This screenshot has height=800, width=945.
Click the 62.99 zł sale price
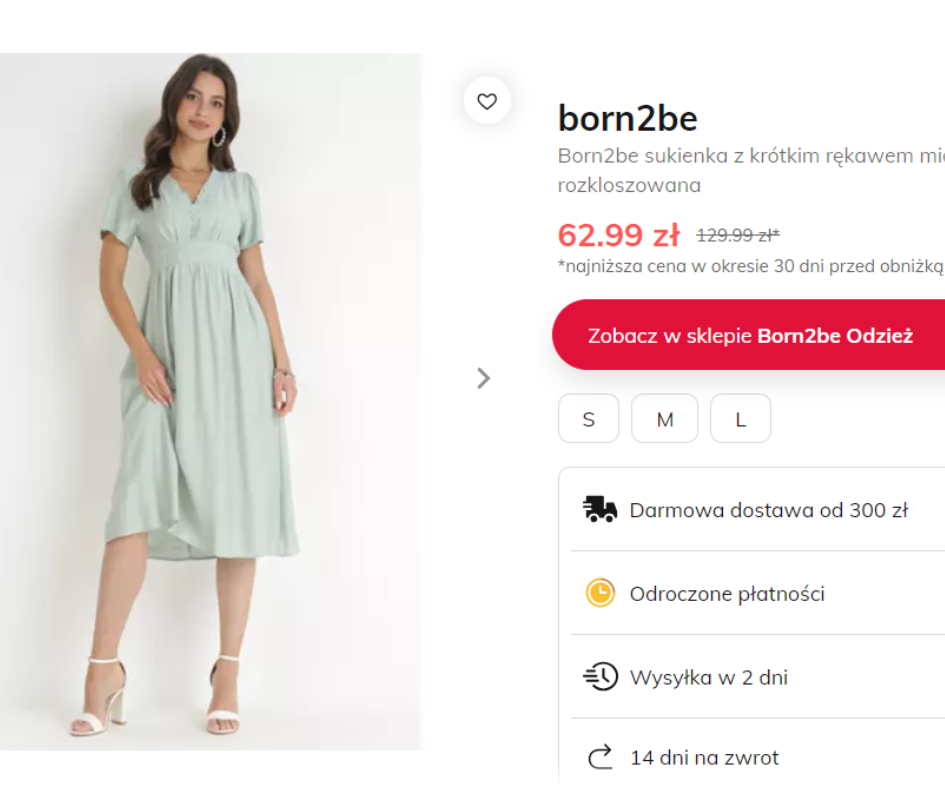tap(618, 235)
